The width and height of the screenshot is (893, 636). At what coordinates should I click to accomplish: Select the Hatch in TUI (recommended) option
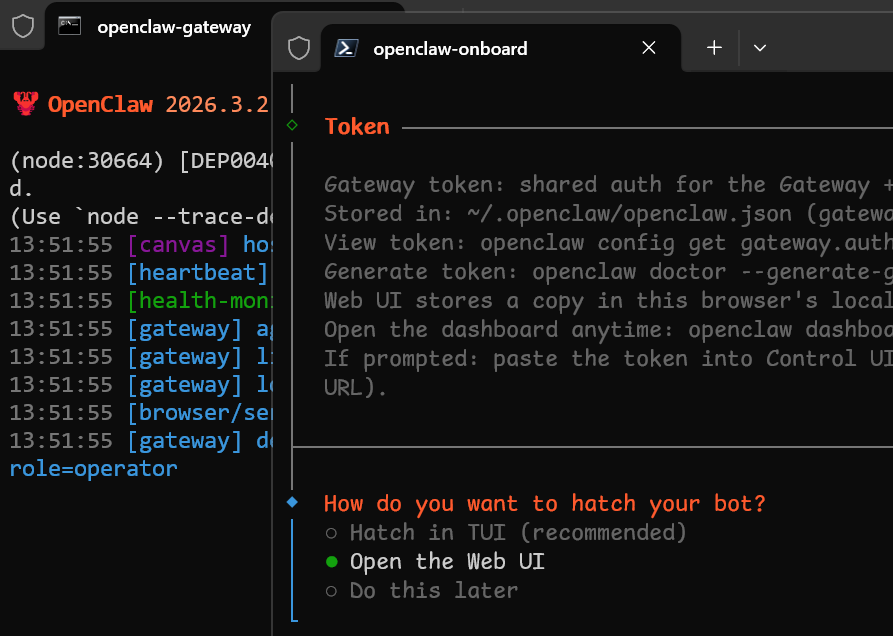(x=518, y=532)
